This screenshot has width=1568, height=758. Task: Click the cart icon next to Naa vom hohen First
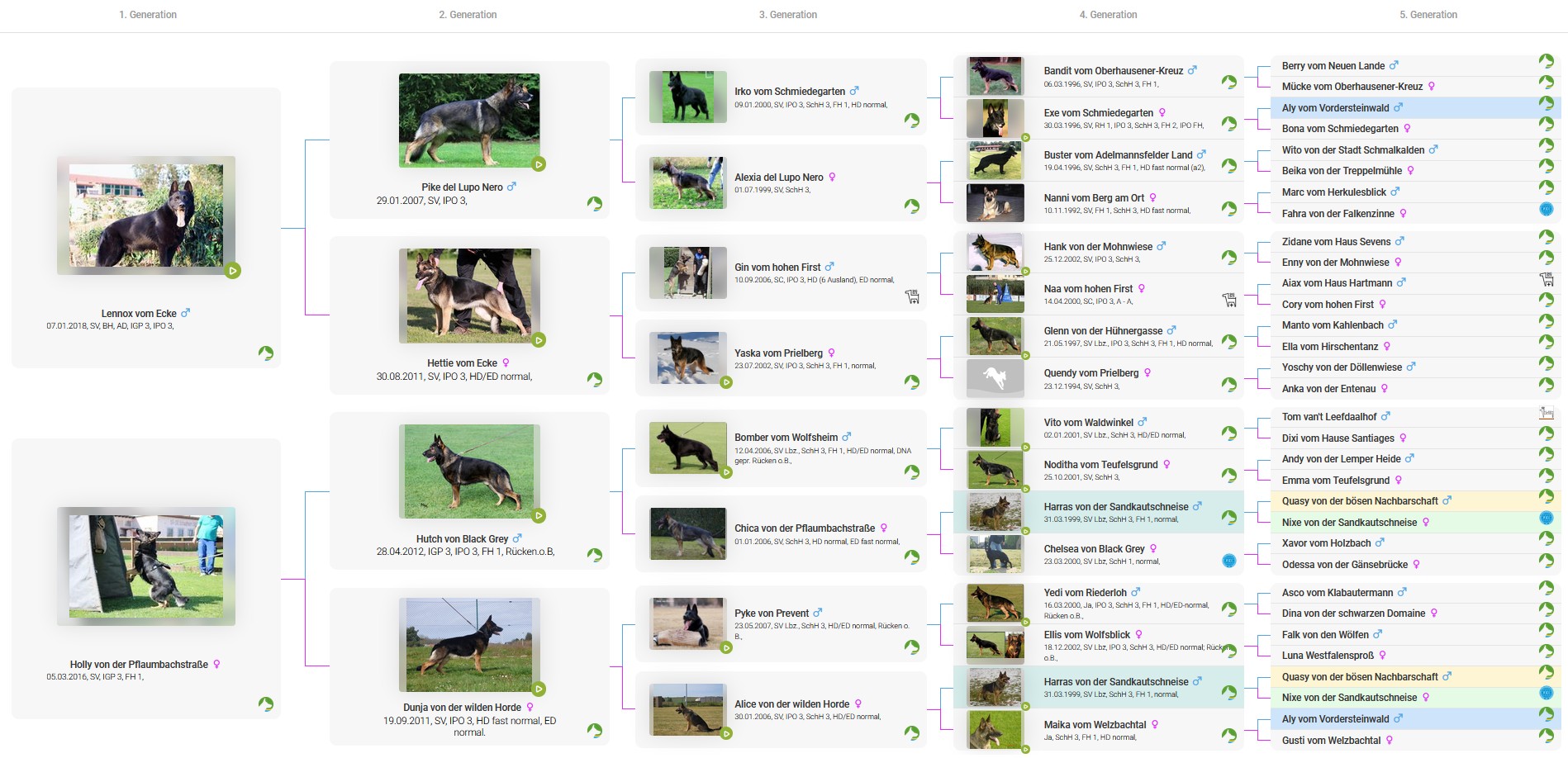click(1229, 301)
